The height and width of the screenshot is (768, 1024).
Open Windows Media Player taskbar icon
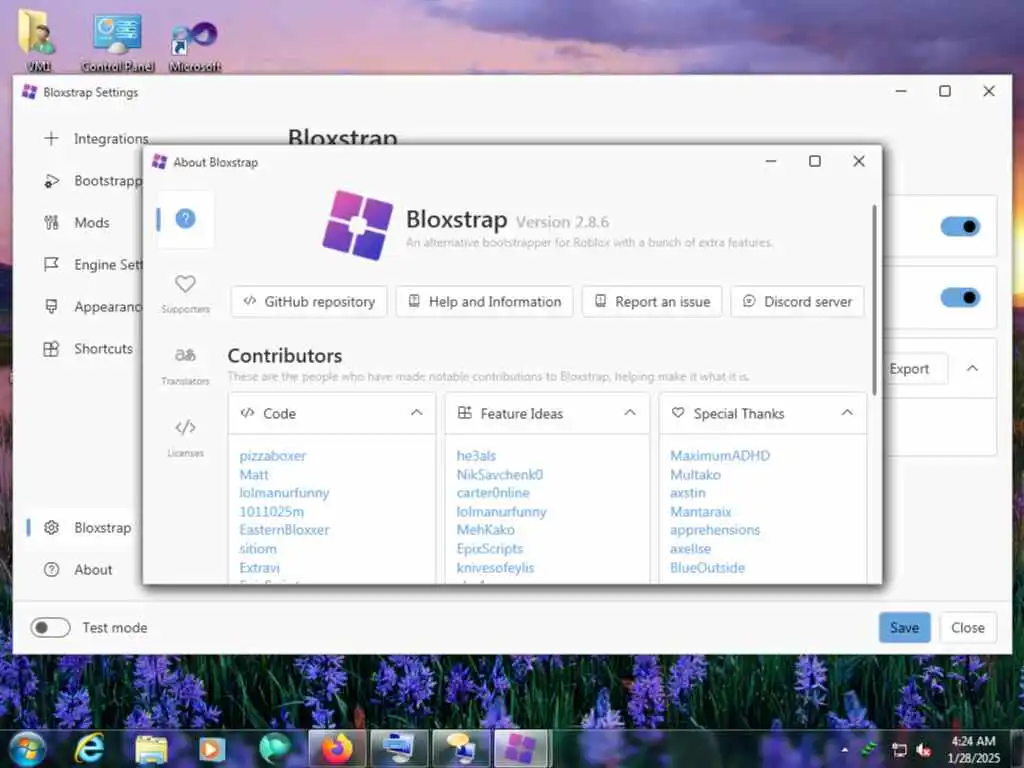click(212, 749)
